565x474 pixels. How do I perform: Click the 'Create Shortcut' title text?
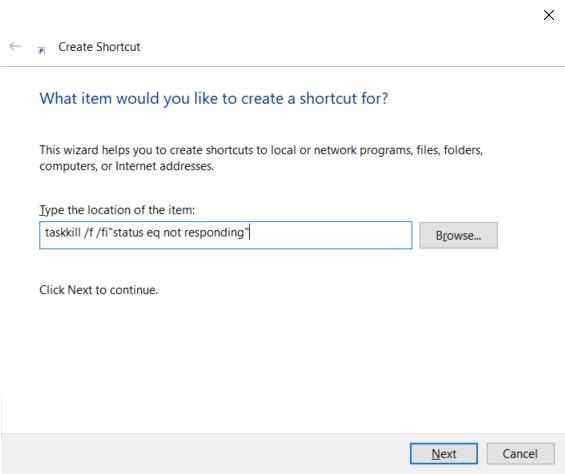tap(99, 47)
